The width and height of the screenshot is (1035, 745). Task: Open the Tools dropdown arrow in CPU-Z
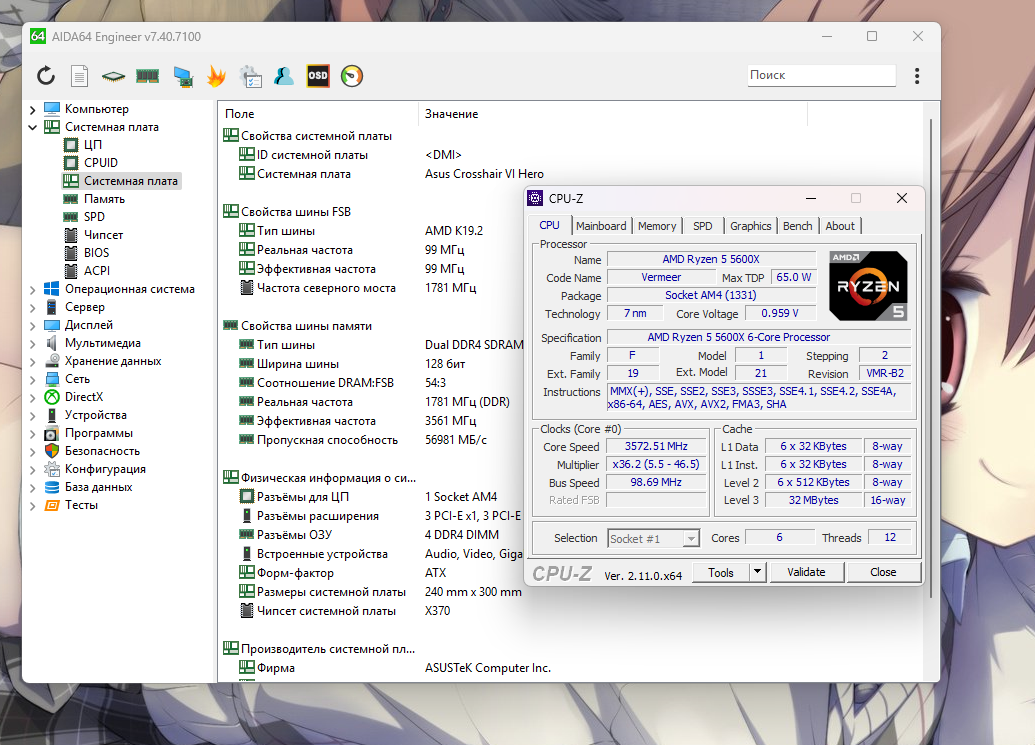pos(758,572)
